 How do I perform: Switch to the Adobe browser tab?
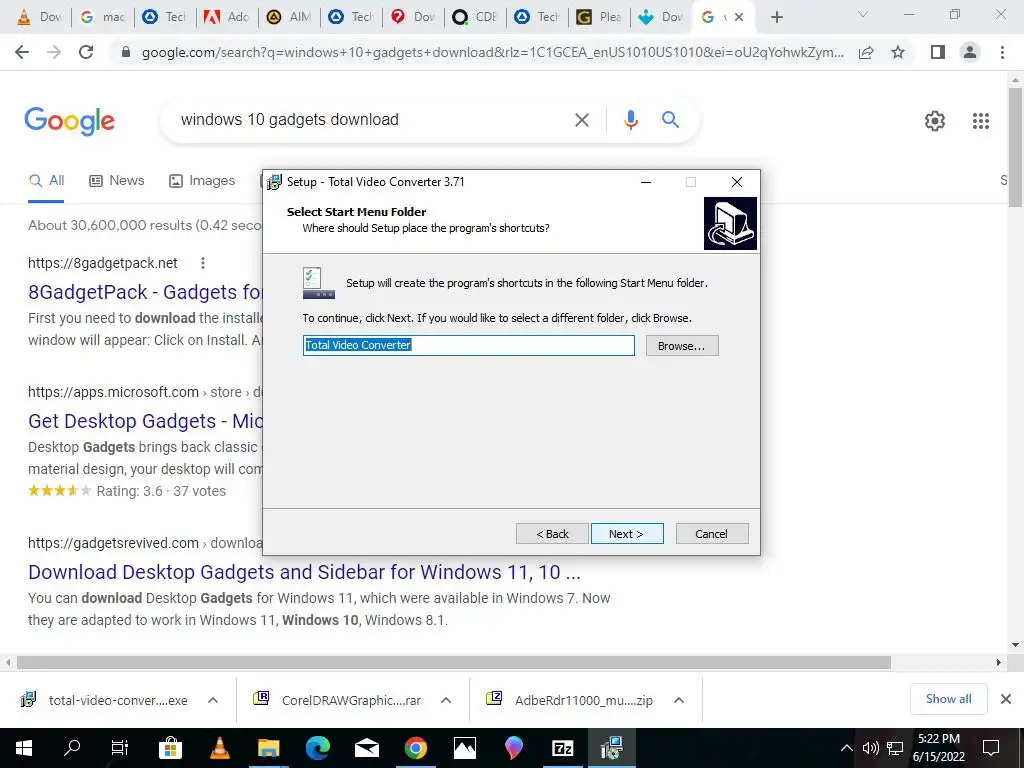[226, 17]
